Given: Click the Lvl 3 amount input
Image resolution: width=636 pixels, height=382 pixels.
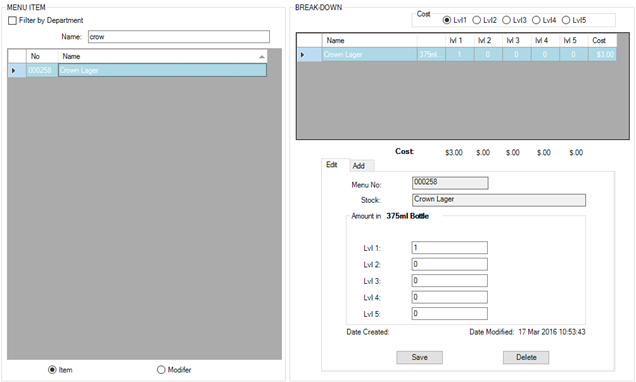Looking at the screenshot, I should (x=449, y=281).
